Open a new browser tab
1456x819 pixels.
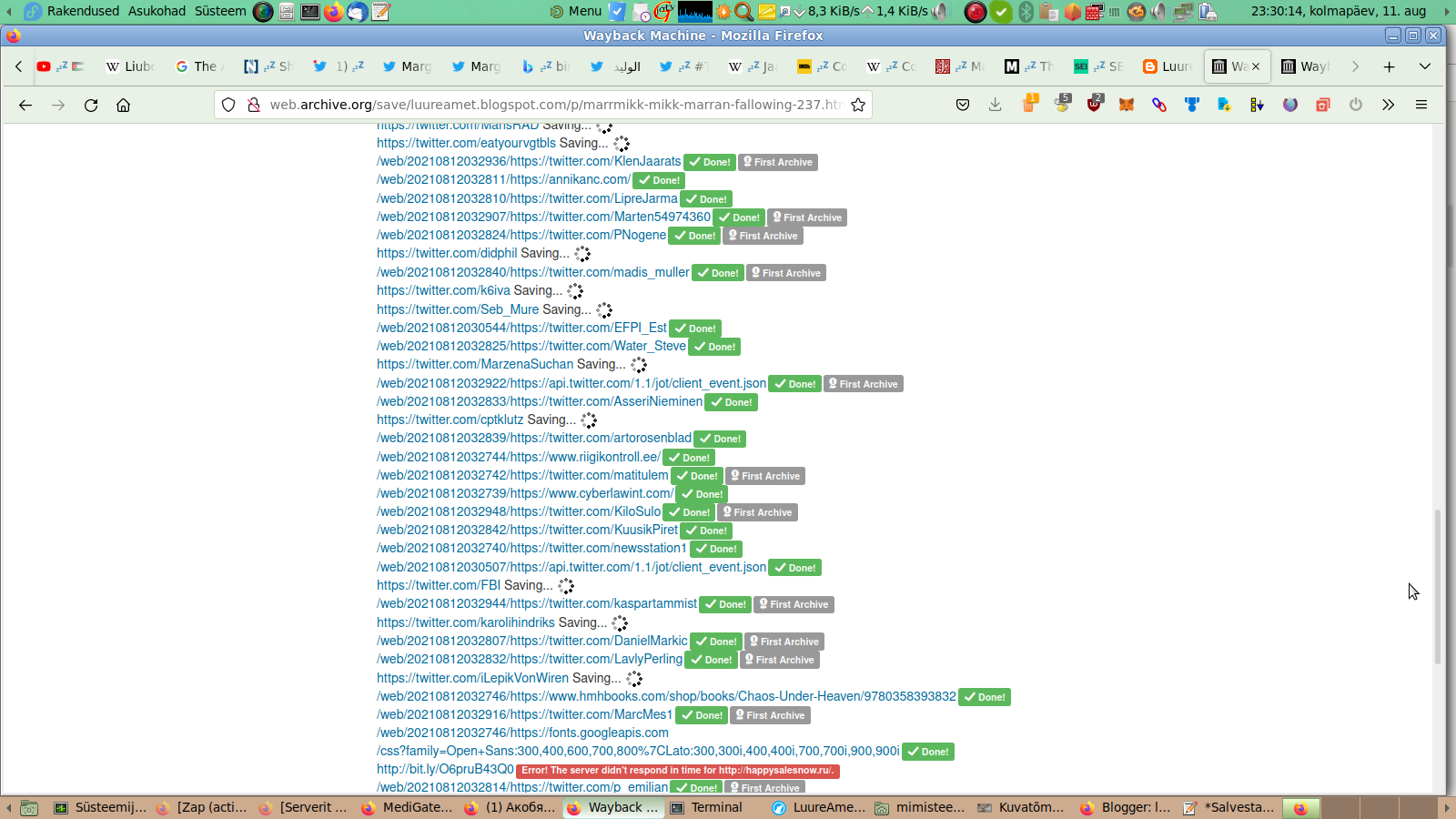pyautogui.click(x=1389, y=66)
